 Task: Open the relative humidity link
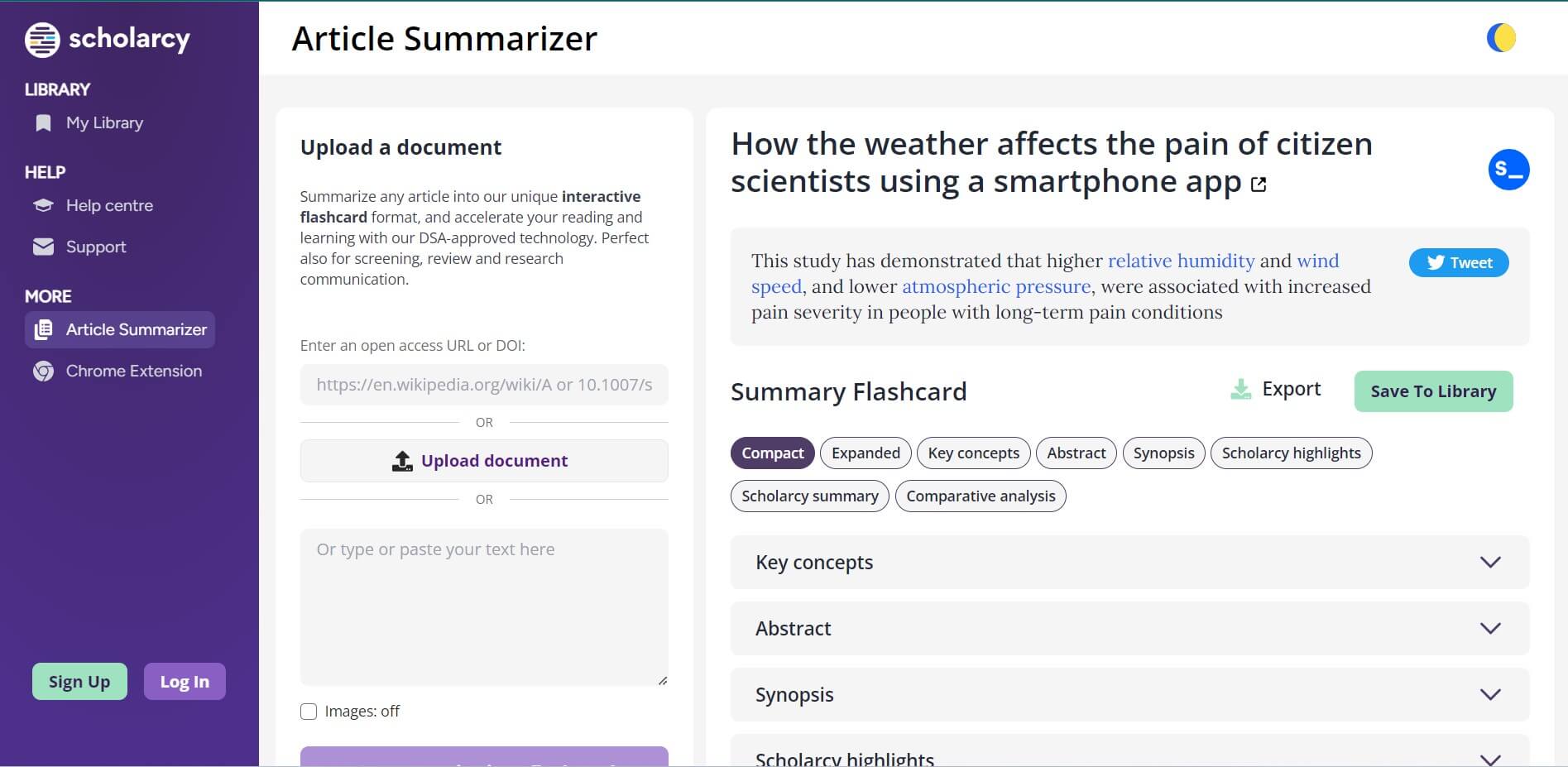point(1181,261)
